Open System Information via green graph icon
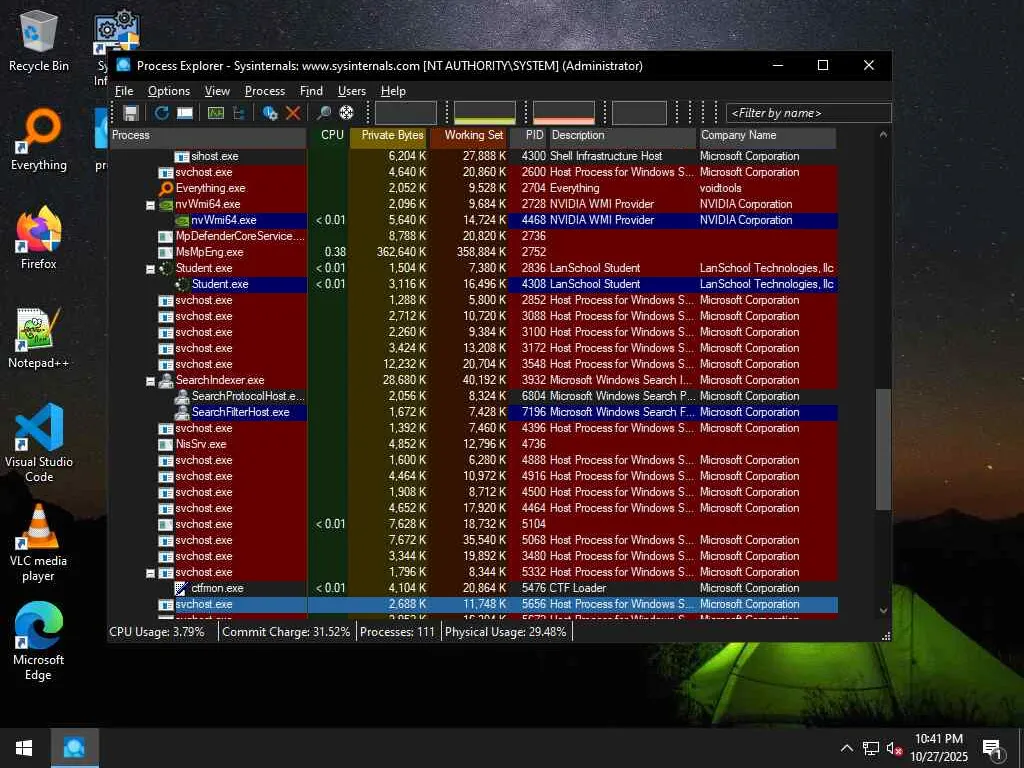The width and height of the screenshot is (1024, 768). coord(216,113)
